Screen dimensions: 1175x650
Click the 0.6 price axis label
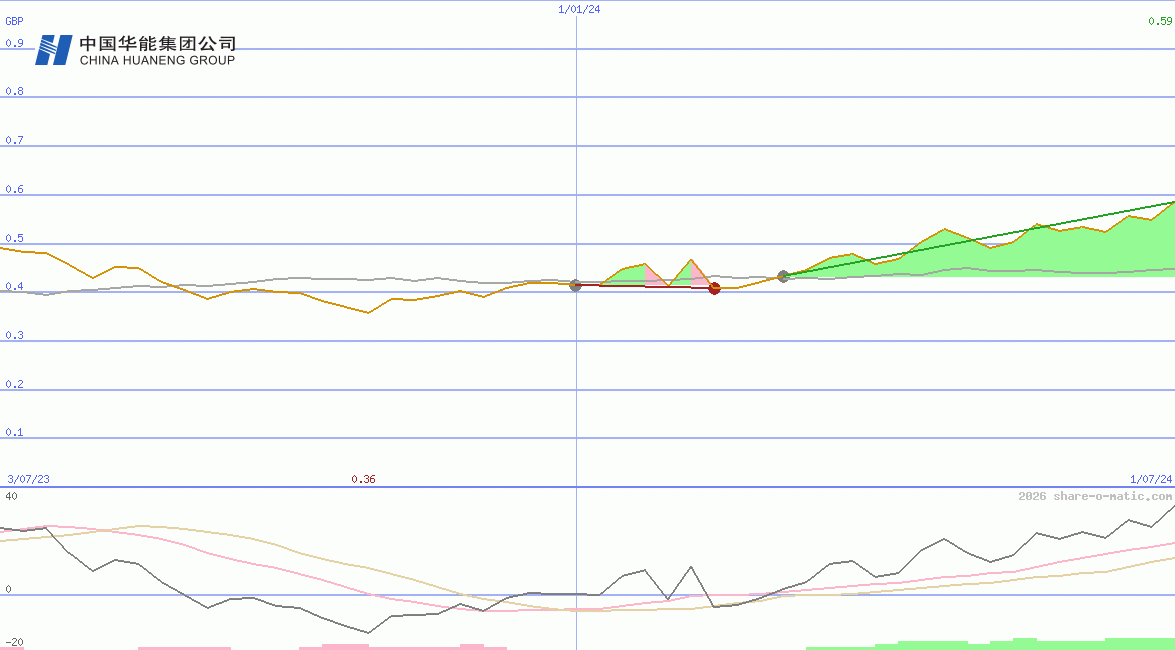click(14, 189)
